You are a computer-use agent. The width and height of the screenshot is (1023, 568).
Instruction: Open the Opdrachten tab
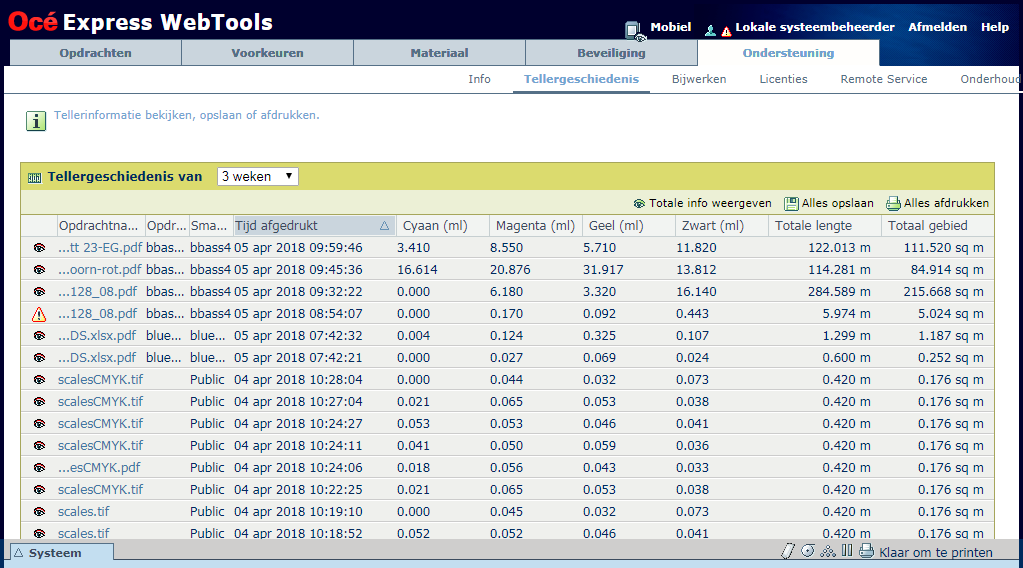95,53
